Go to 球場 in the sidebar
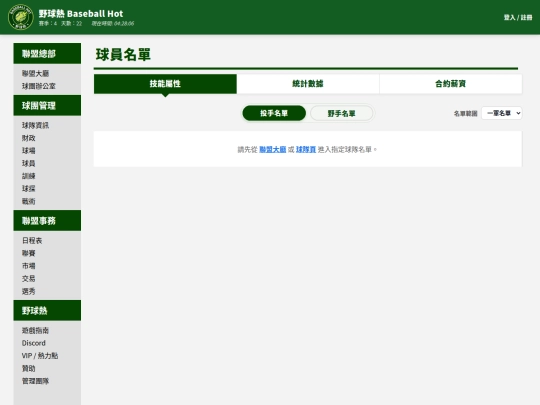The image size is (540, 405). coord(29,150)
